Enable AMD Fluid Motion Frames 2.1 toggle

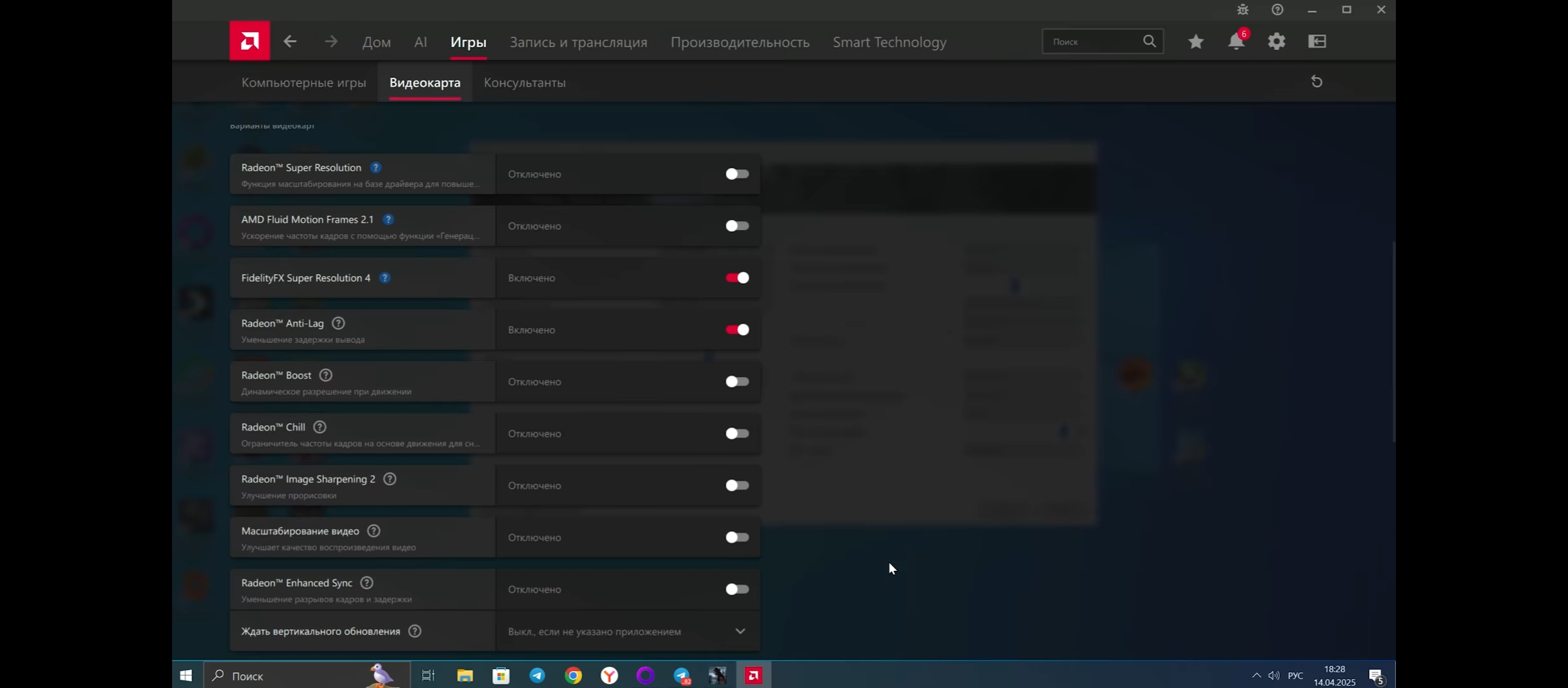point(737,226)
